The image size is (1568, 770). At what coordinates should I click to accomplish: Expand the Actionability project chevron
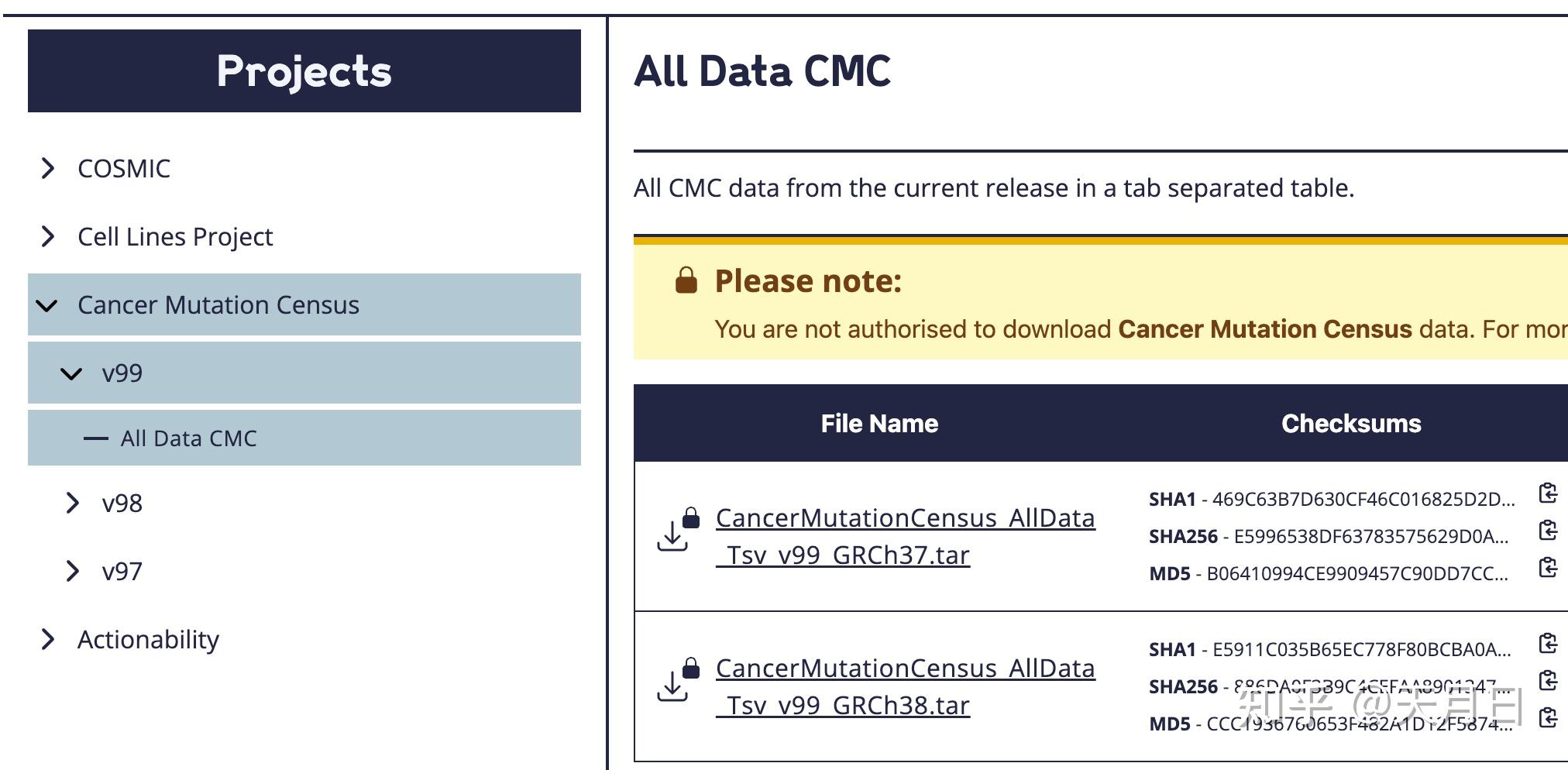(48, 640)
